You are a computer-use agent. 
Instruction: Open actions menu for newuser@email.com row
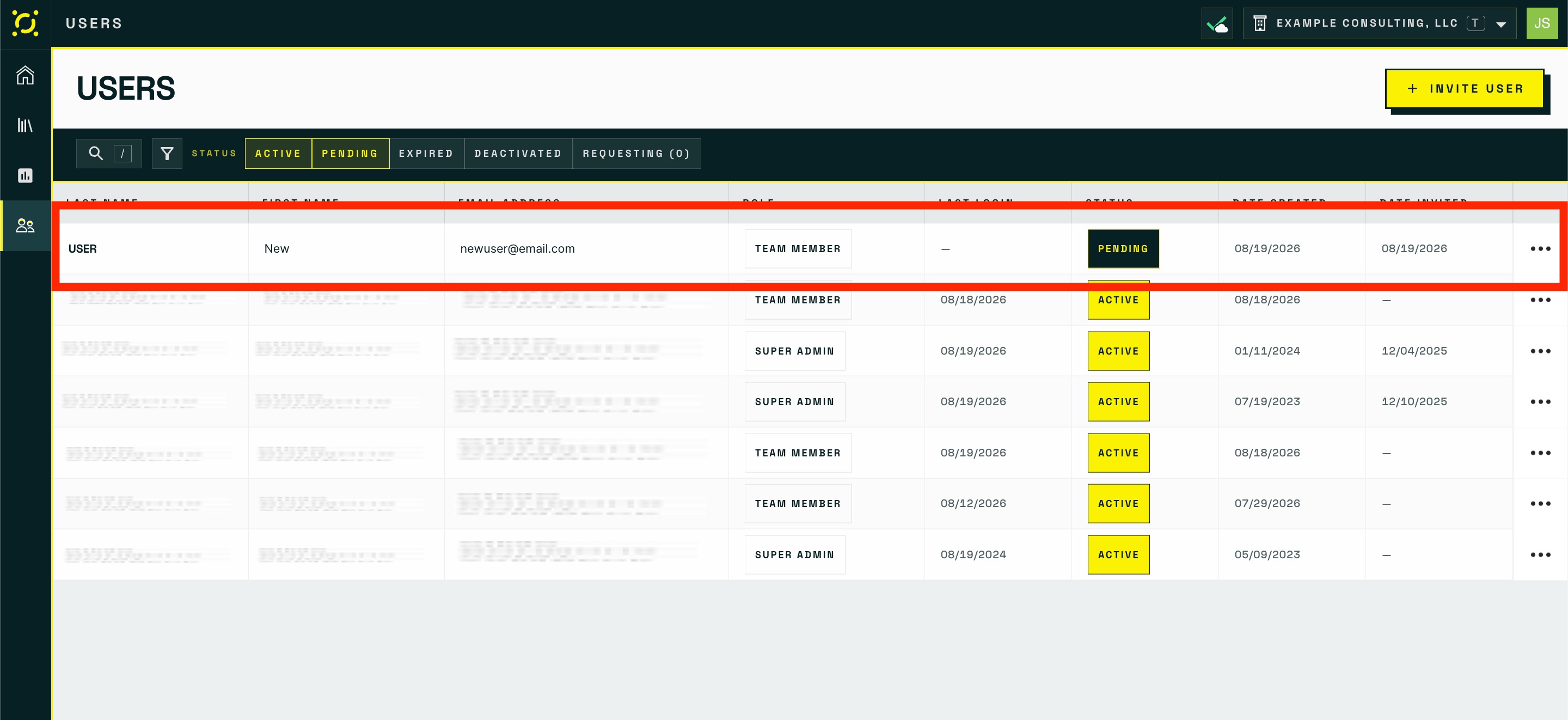(x=1540, y=248)
